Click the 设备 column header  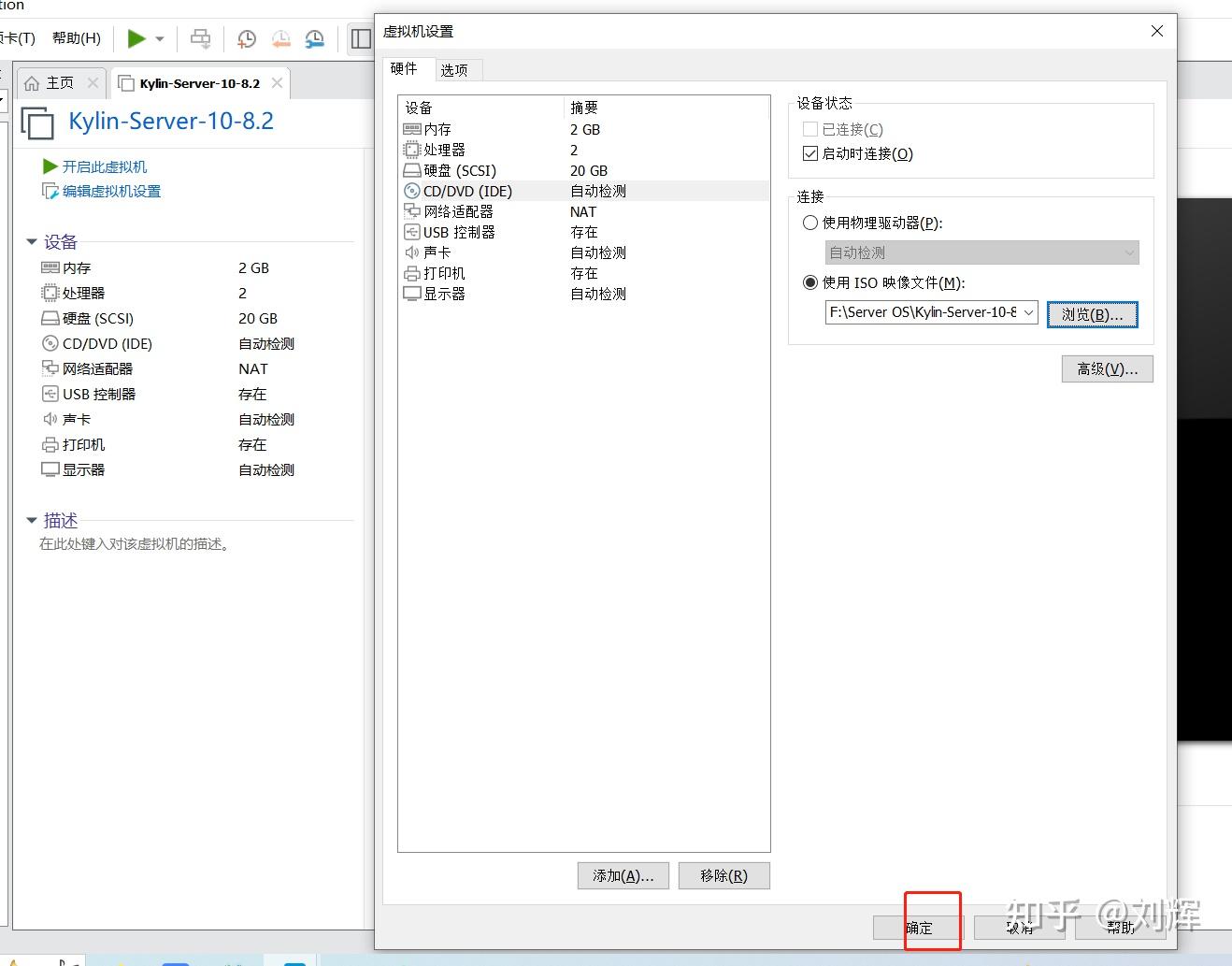coord(481,108)
